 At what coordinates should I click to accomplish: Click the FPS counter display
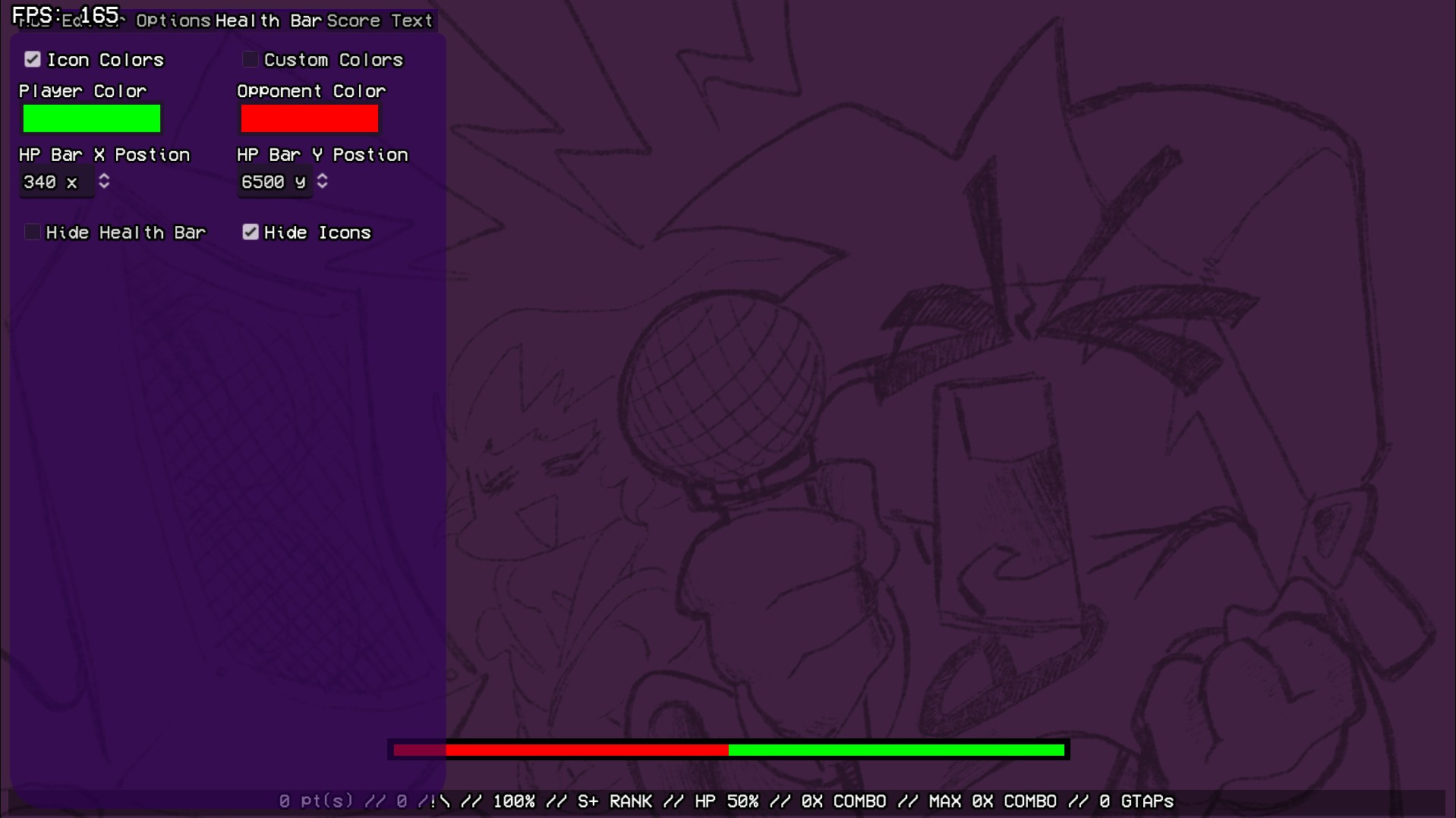click(x=65, y=13)
